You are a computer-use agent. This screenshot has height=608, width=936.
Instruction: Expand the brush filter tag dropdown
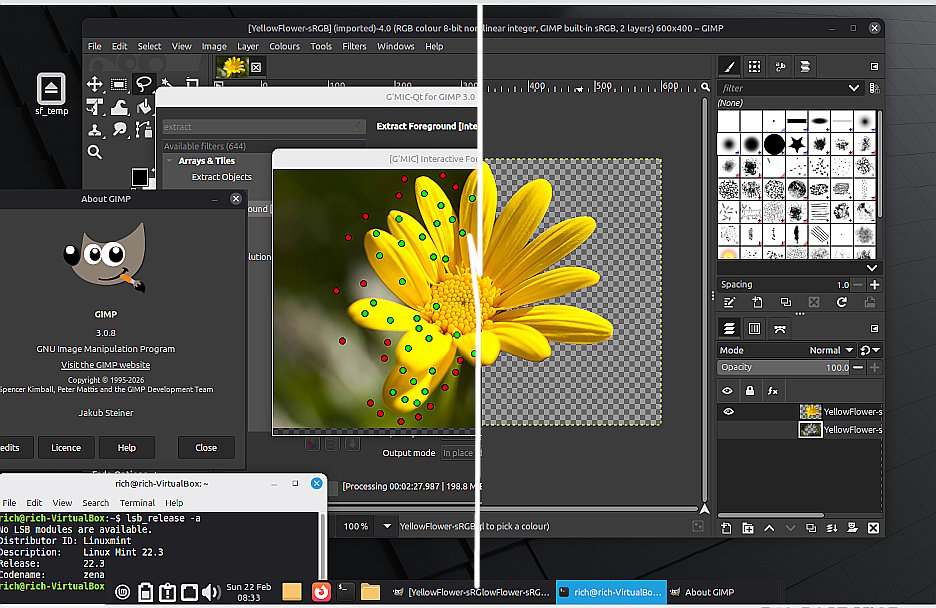[854, 88]
